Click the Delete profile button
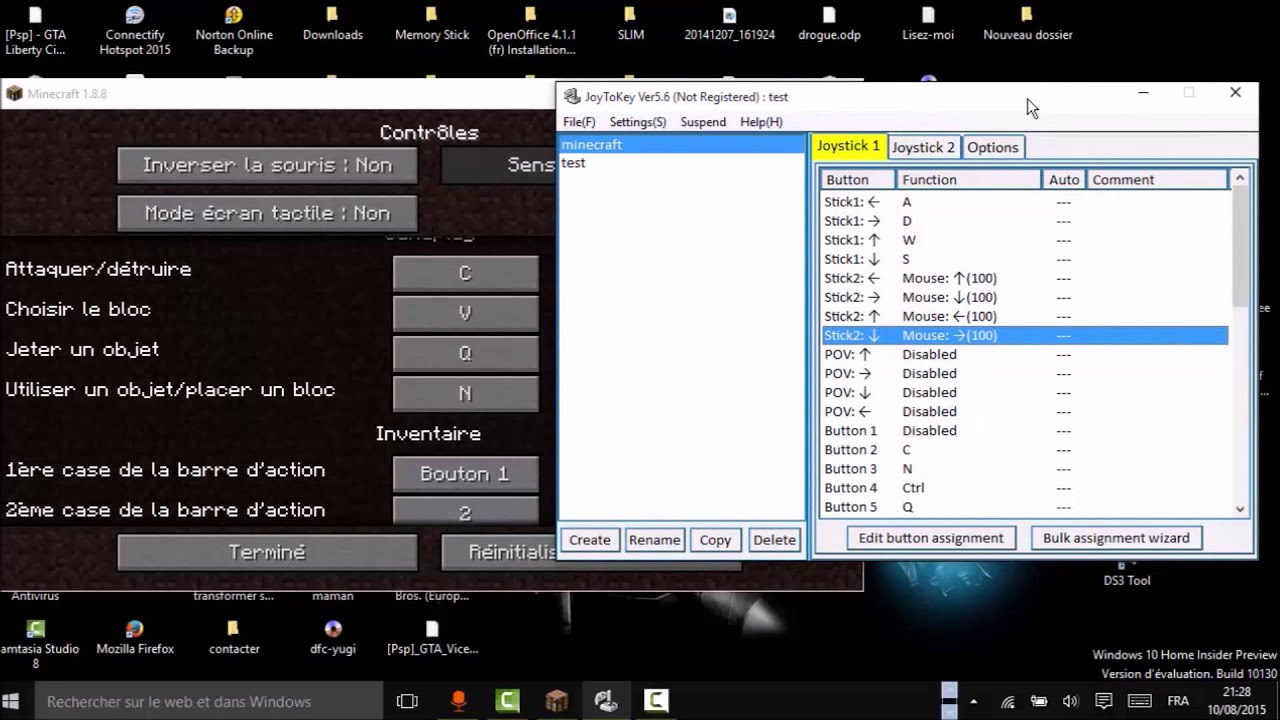The height and width of the screenshot is (720, 1280). pos(774,540)
